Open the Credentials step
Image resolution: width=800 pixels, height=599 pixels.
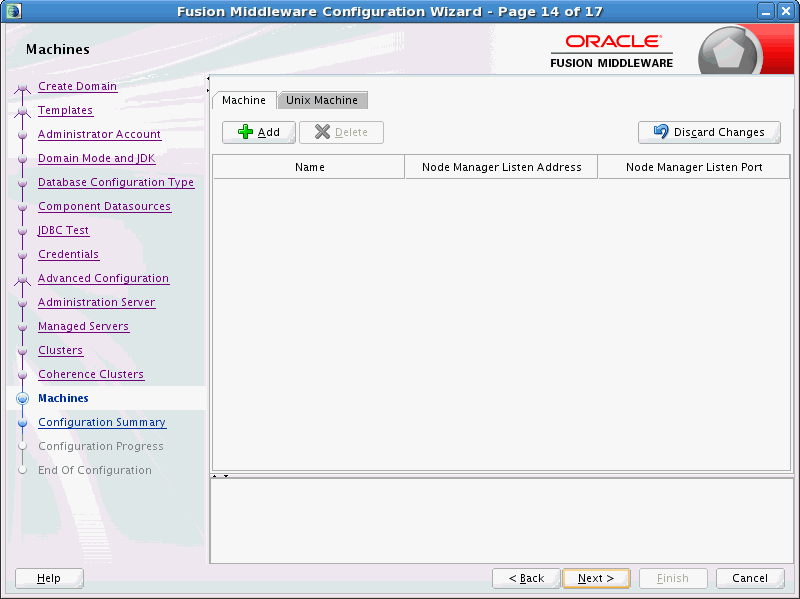point(68,254)
